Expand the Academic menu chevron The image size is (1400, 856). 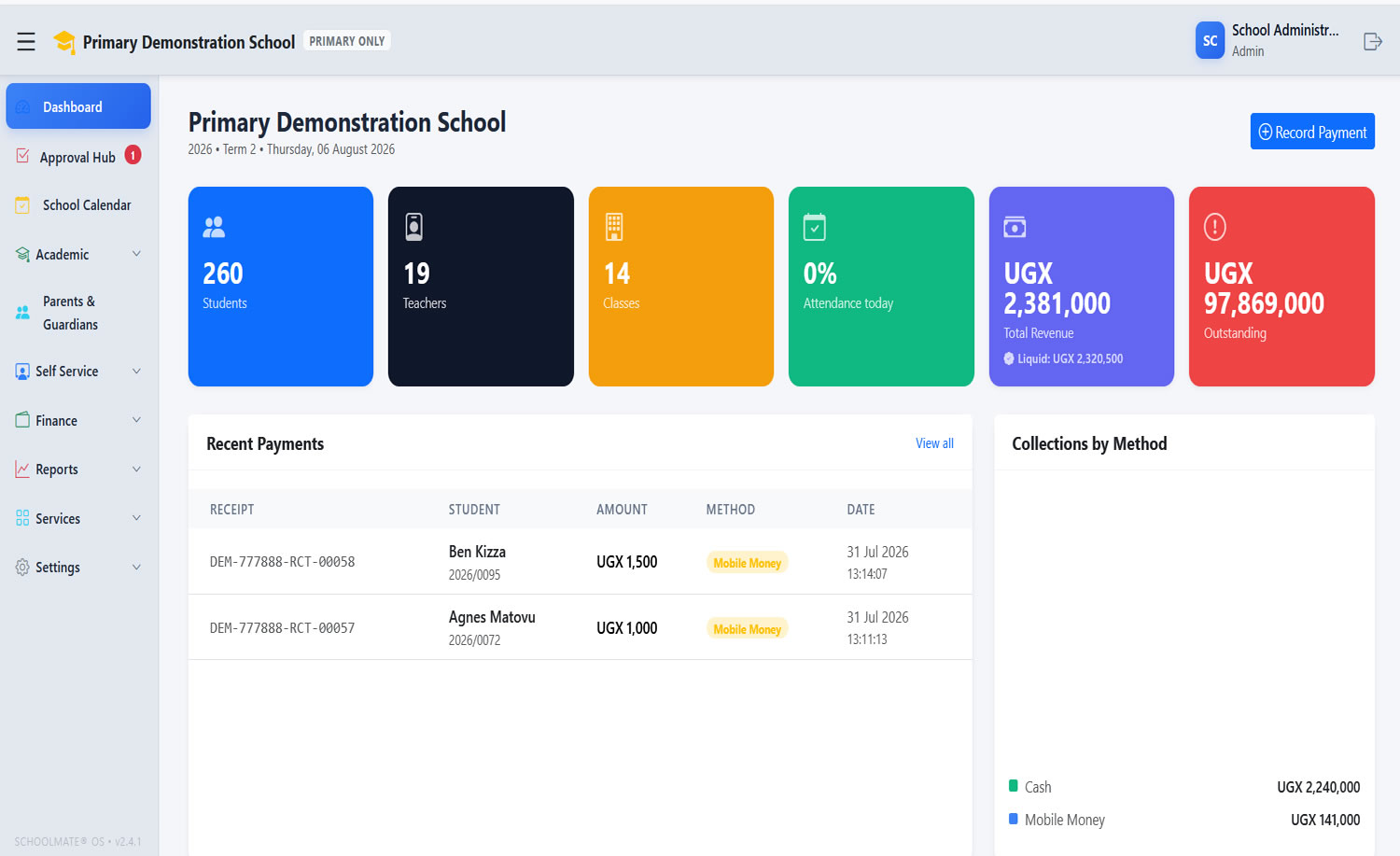[136, 254]
